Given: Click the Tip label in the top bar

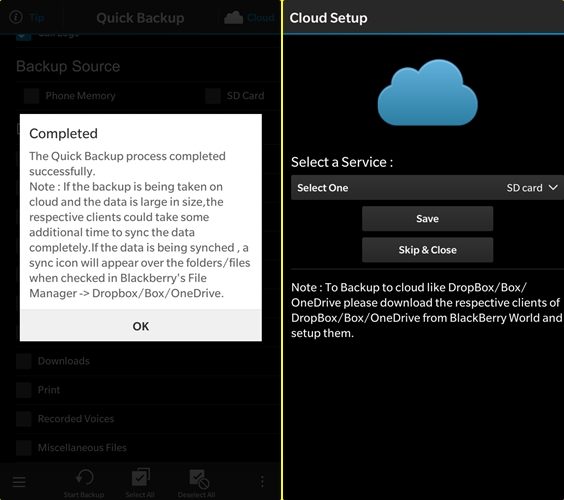Looking at the screenshot, I should tap(37, 18).
